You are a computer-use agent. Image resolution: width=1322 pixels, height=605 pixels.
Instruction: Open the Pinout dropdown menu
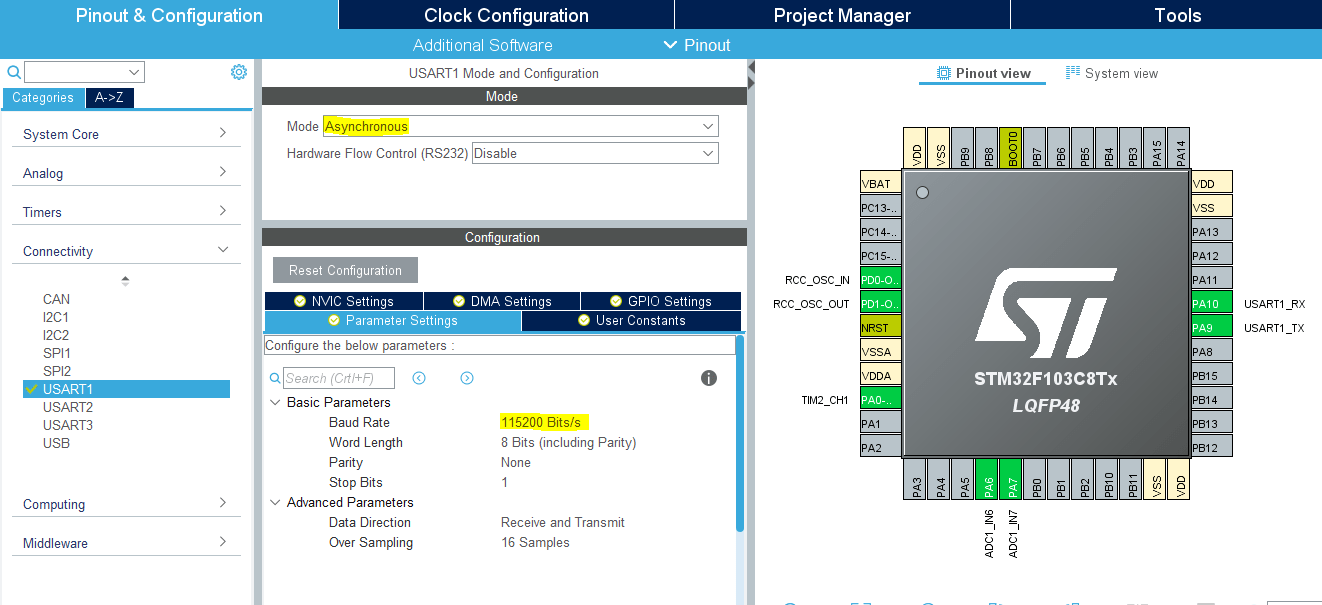coord(697,45)
